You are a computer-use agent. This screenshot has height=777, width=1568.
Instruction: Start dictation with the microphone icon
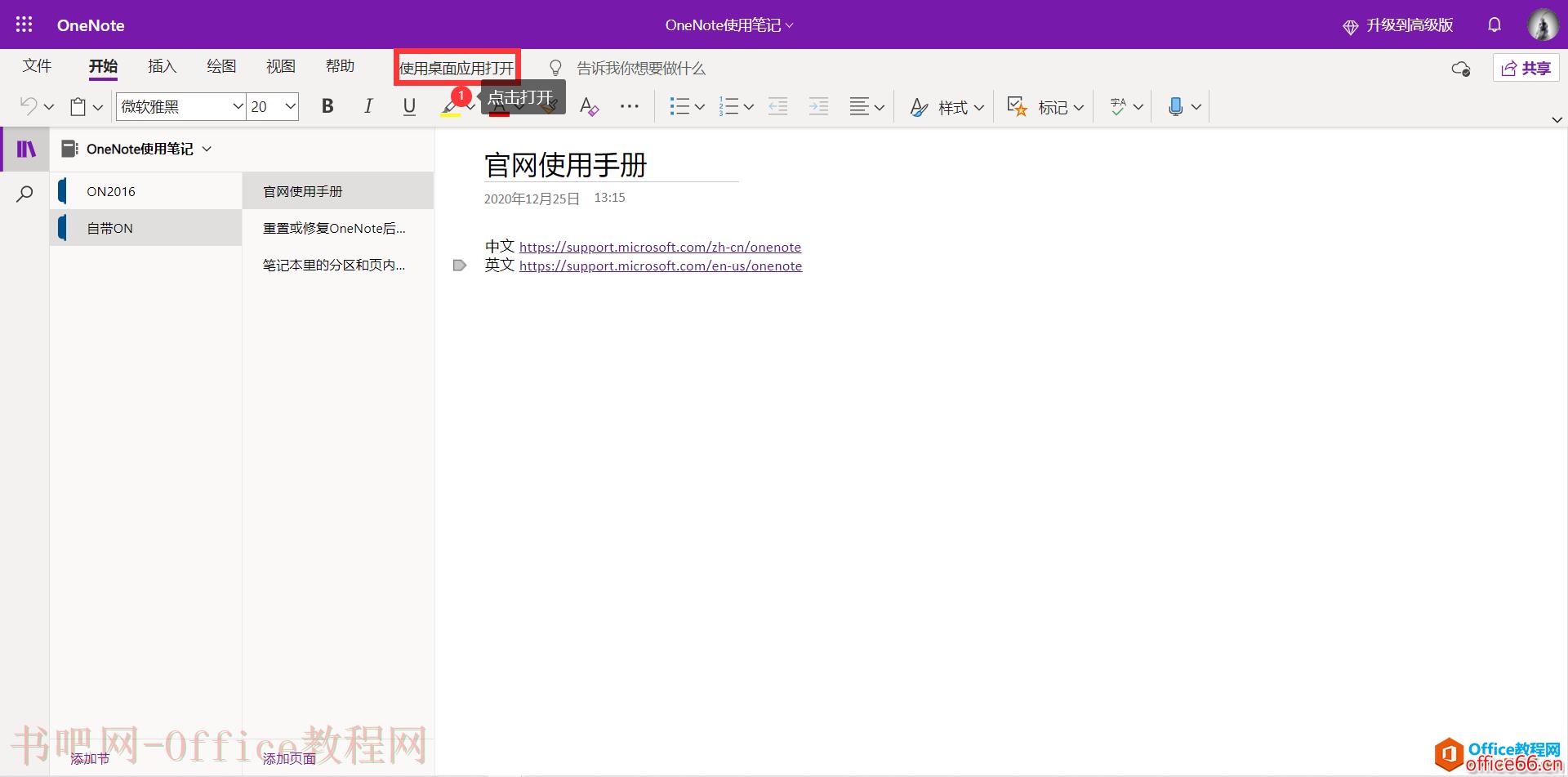tap(1175, 106)
